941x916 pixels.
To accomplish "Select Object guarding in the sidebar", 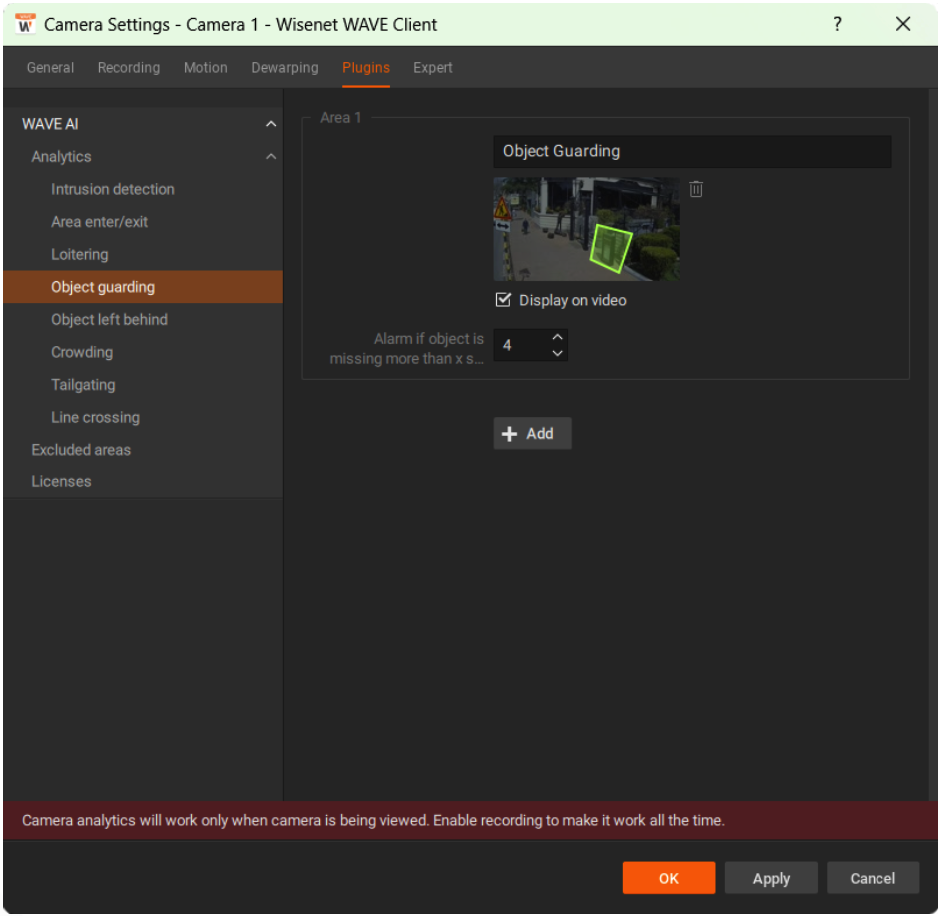I will 143,287.
